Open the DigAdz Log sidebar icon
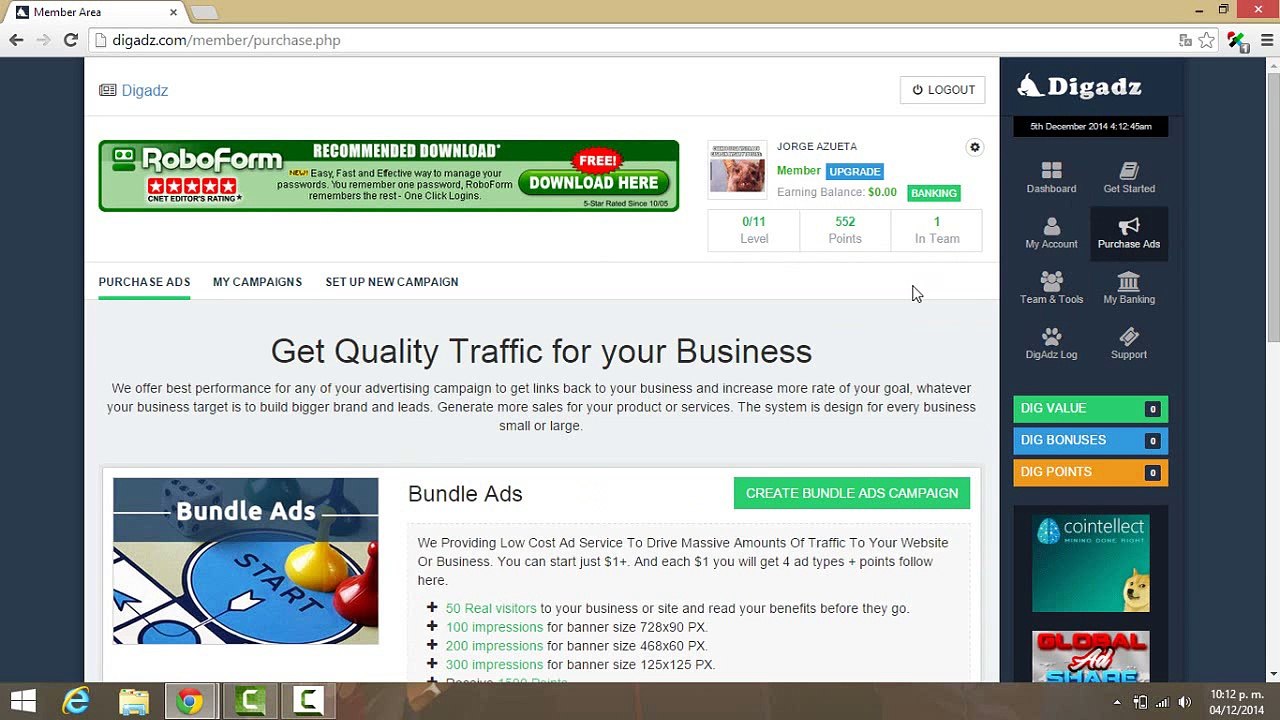The width and height of the screenshot is (1280, 720). coord(1051,343)
